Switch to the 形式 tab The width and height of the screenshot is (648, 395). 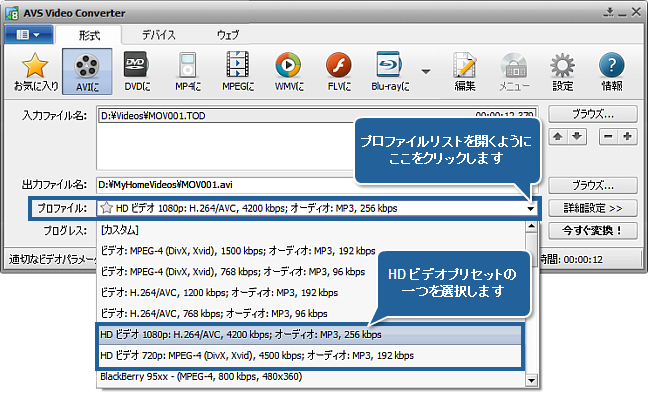89,36
